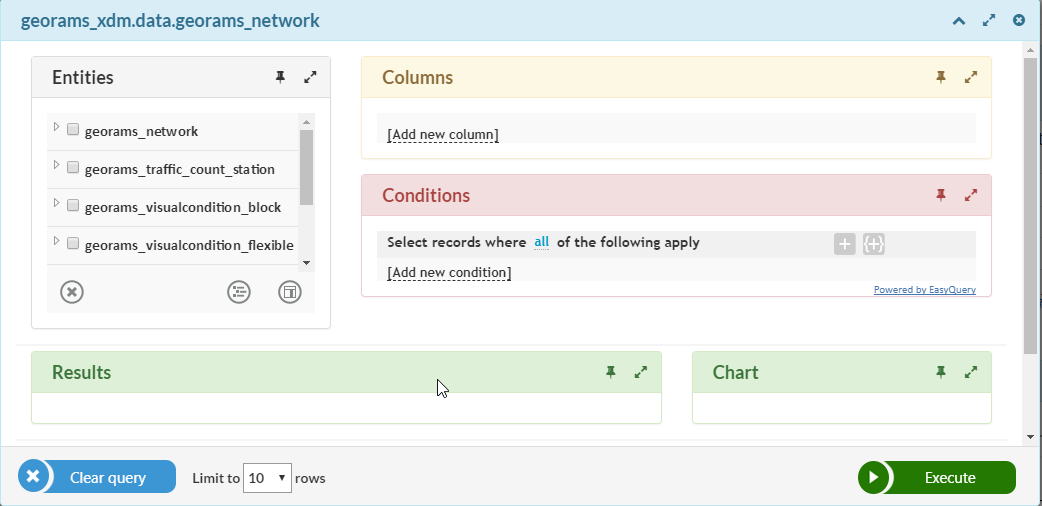Expand the Chart panel
The width and height of the screenshot is (1042, 506).
coord(971,372)
